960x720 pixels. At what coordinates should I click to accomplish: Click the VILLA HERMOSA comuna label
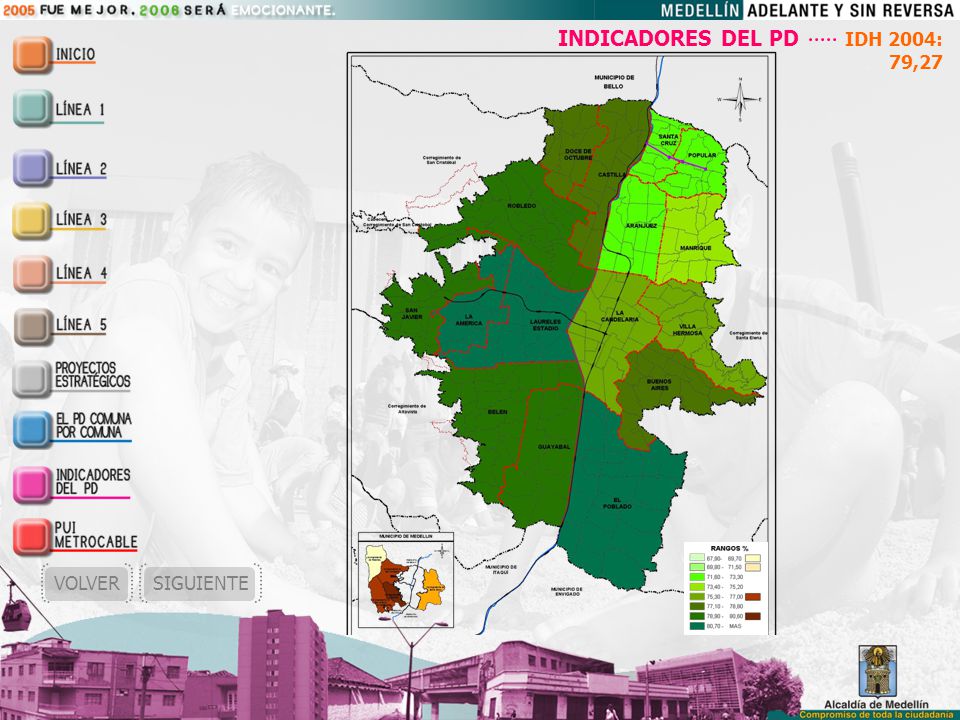[687, 330]
